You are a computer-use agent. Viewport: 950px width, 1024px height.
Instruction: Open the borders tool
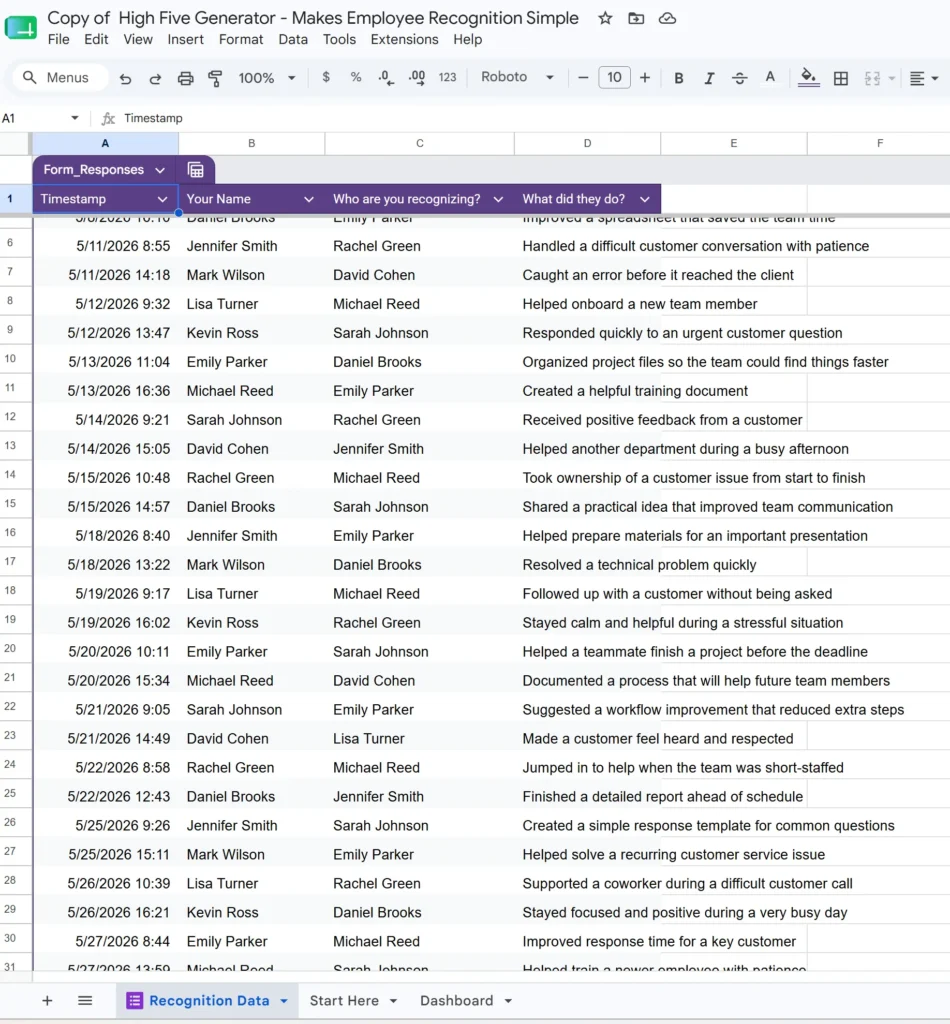click(841, 78)
